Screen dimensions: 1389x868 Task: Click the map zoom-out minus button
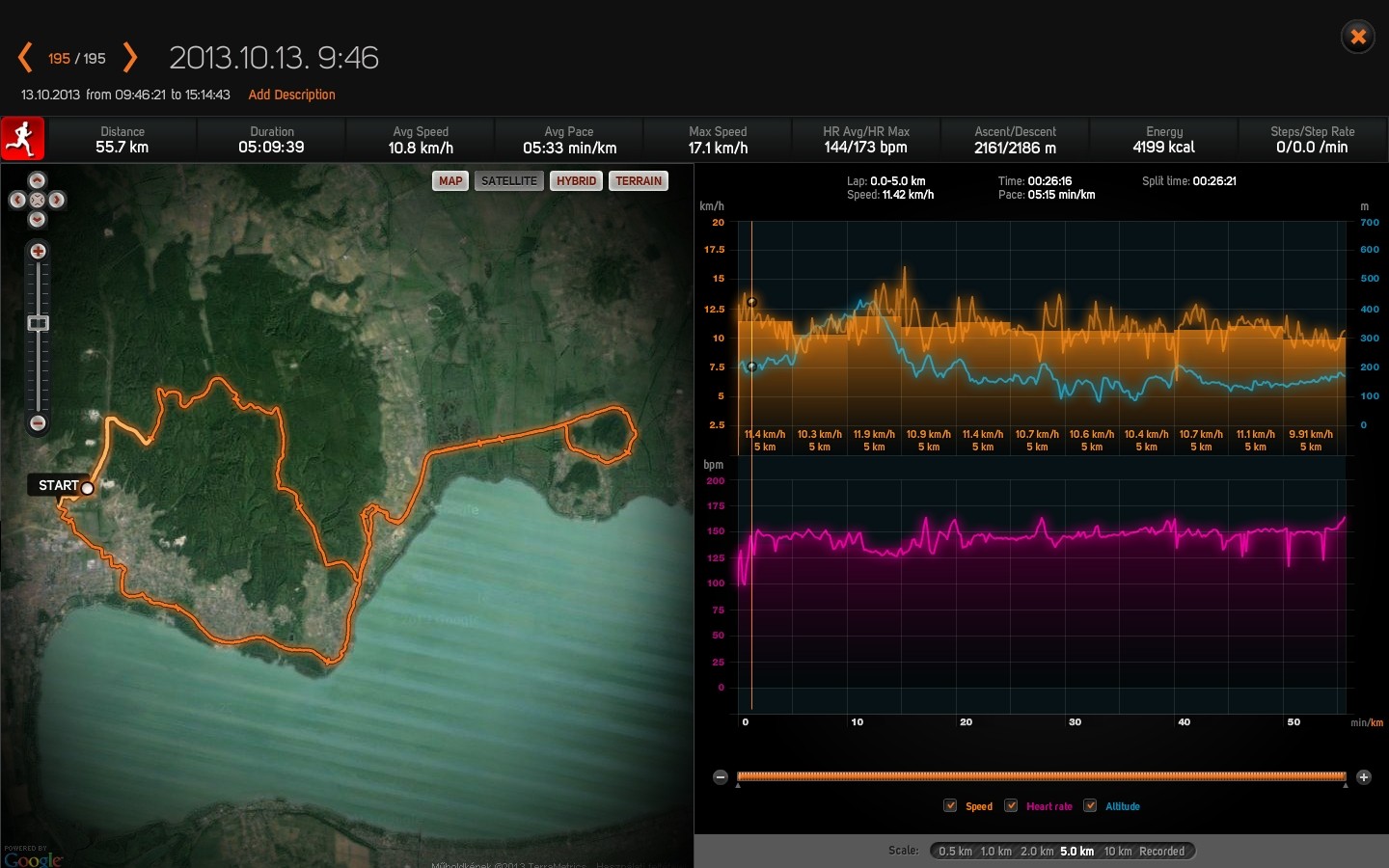click(38, 422)
